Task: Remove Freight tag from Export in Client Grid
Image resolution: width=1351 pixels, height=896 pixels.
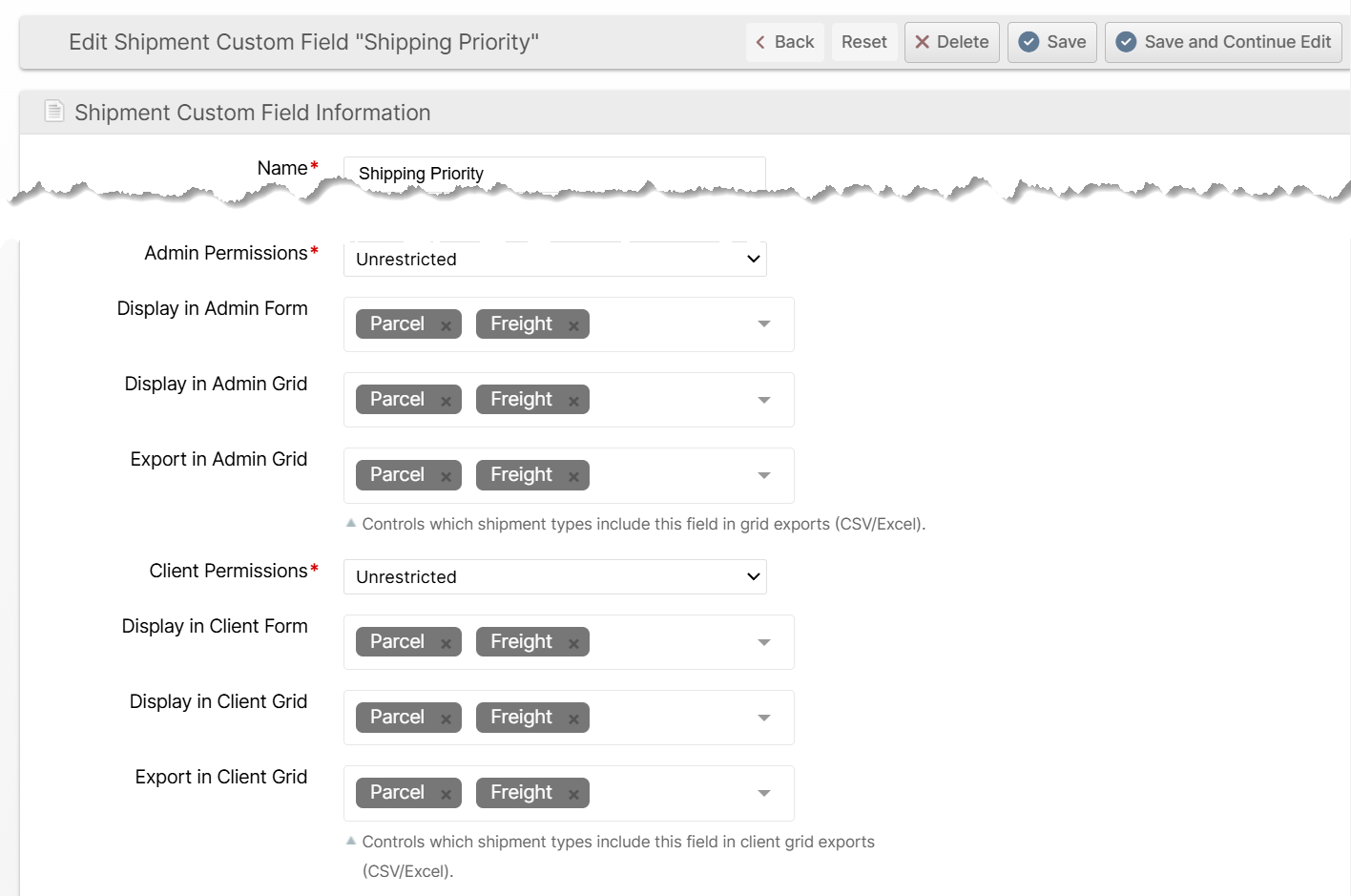Action: [573, 794]
